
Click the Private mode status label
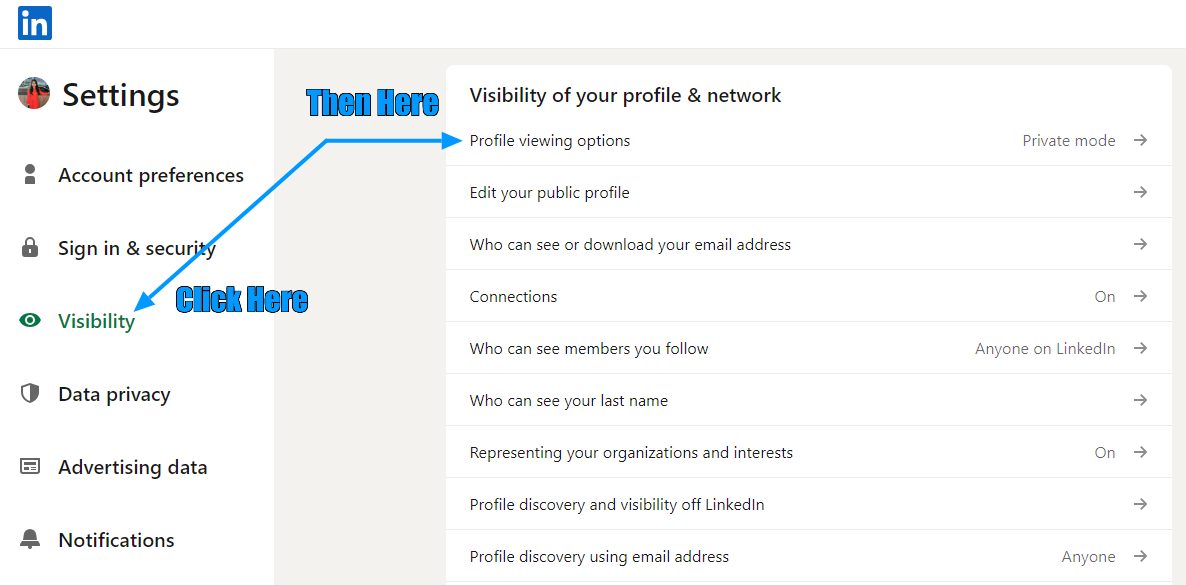[1069, 140]
